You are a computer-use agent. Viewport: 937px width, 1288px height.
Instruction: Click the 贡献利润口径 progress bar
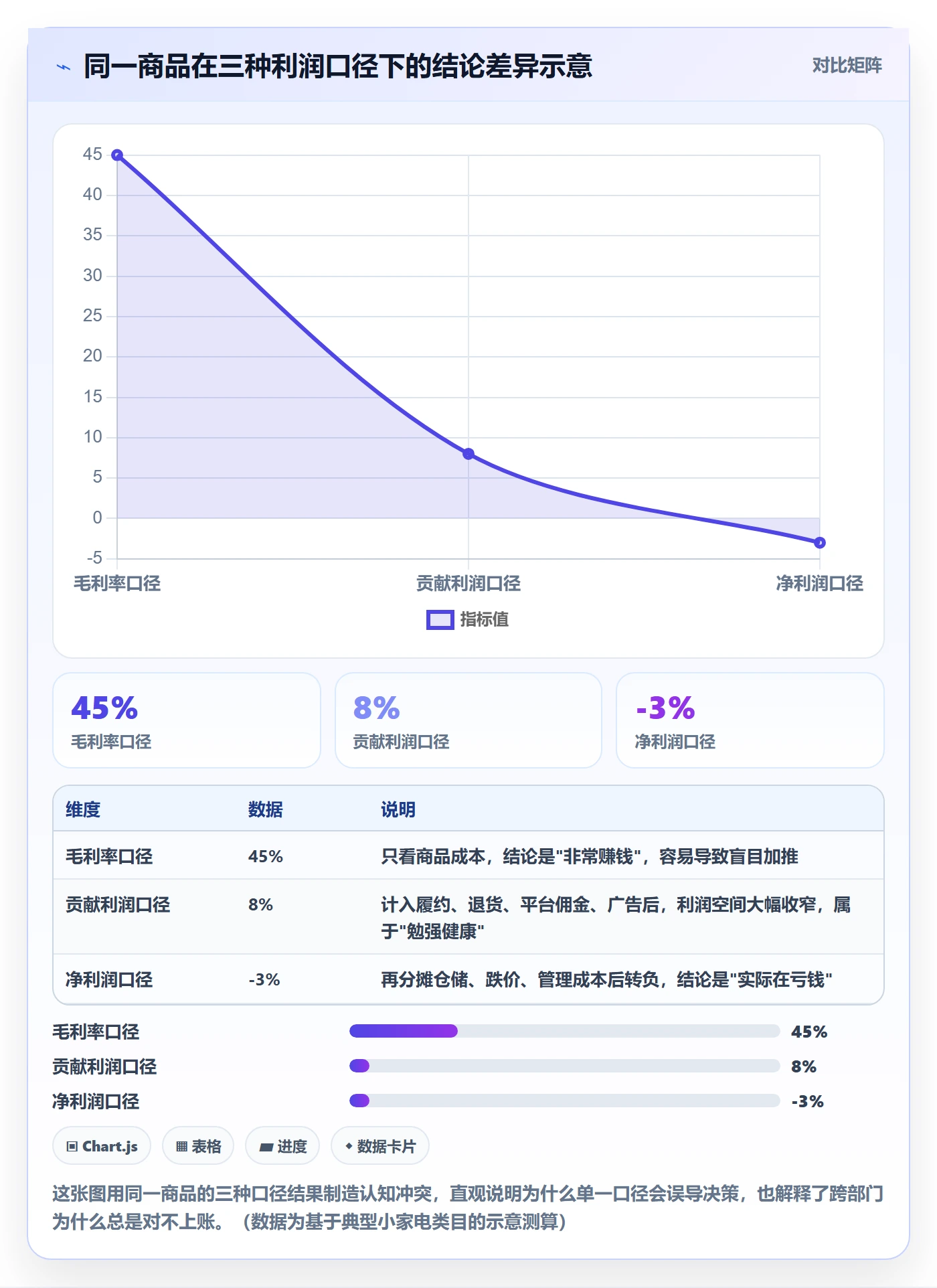[x=565, y=1066]
